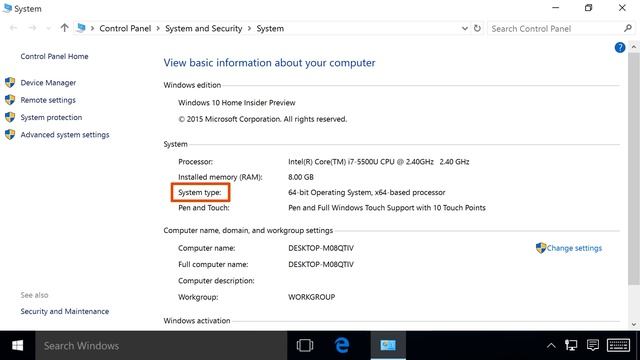640x360 pixels.
Task: Open System protection link
Action: 51,118
